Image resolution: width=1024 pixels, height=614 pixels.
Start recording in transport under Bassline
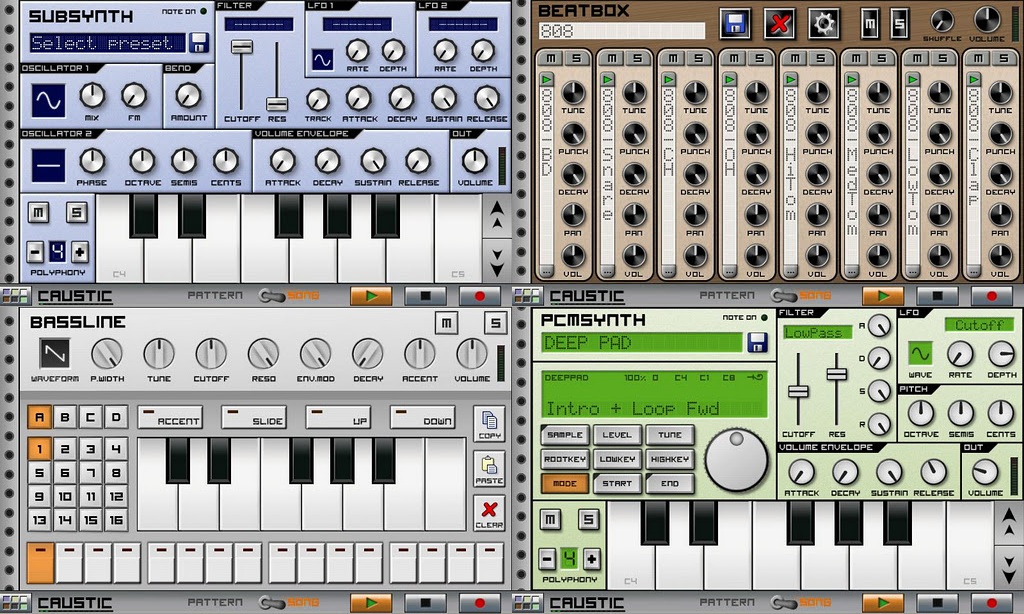(x=479, y=603)
